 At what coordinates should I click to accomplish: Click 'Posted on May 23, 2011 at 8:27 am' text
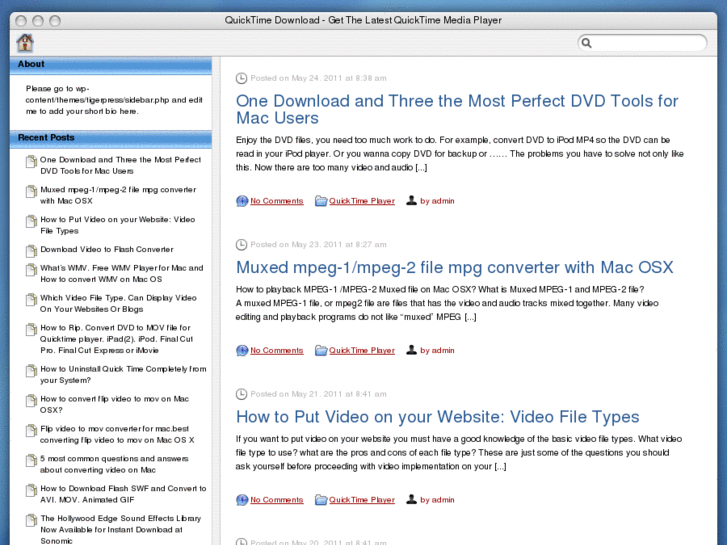point(319,244)
